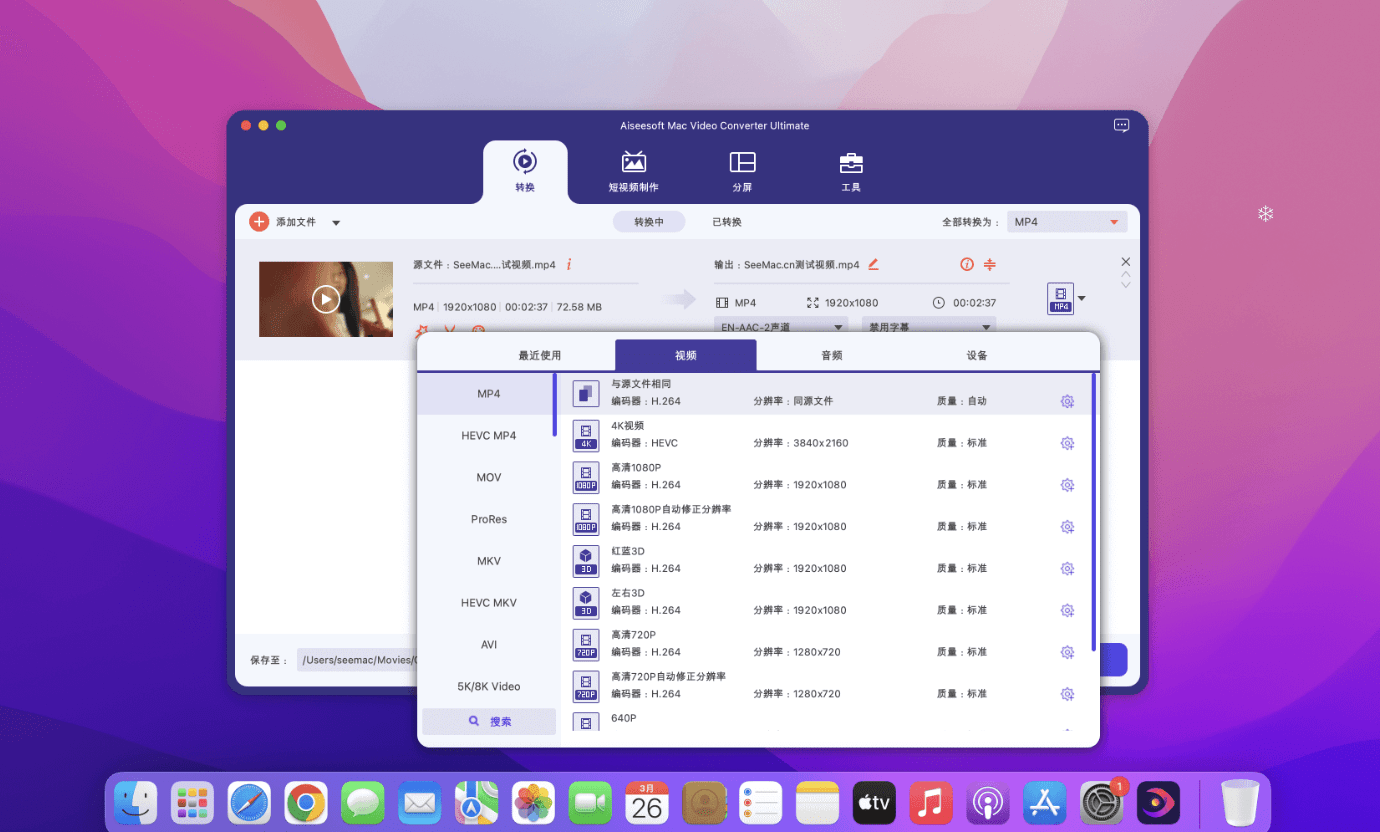Image resolution: width=1380 pixels, height=832 pixels.
Task: Click the 搜索 button
Action: (x=489, y=721)
